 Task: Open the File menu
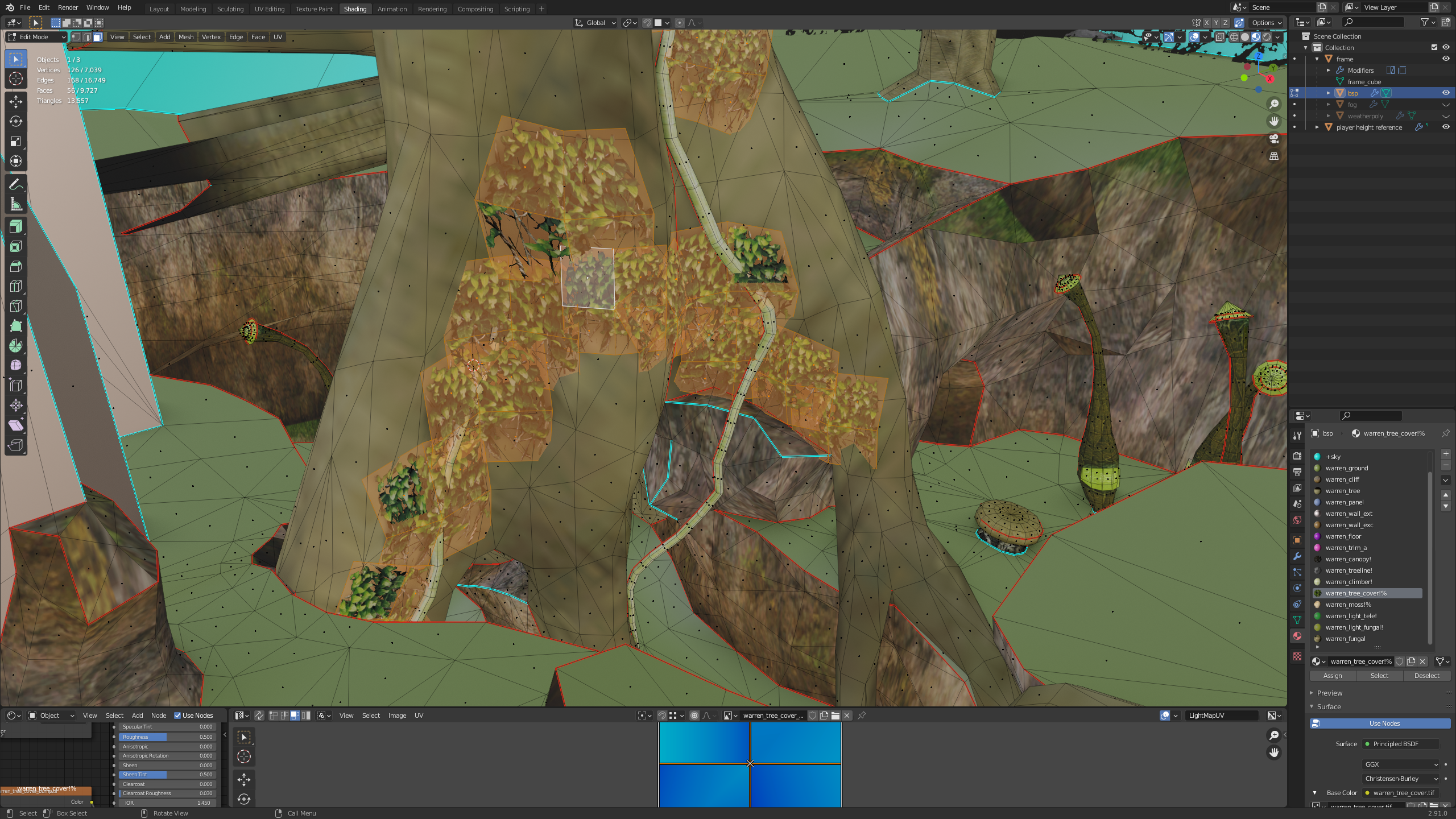25,7
